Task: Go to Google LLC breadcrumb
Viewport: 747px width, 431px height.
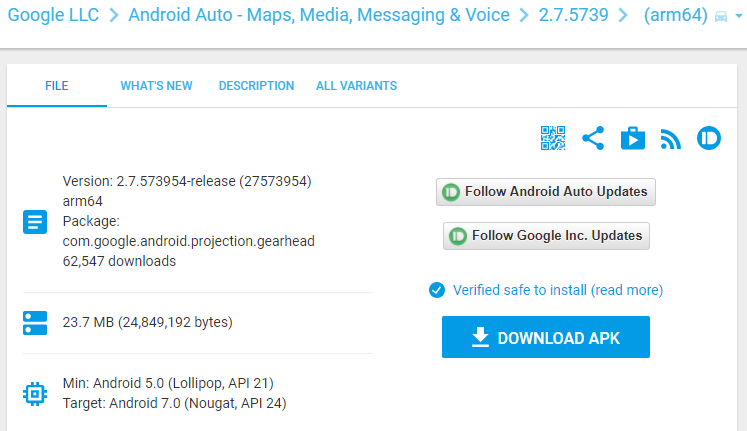Action: (53, 15)
